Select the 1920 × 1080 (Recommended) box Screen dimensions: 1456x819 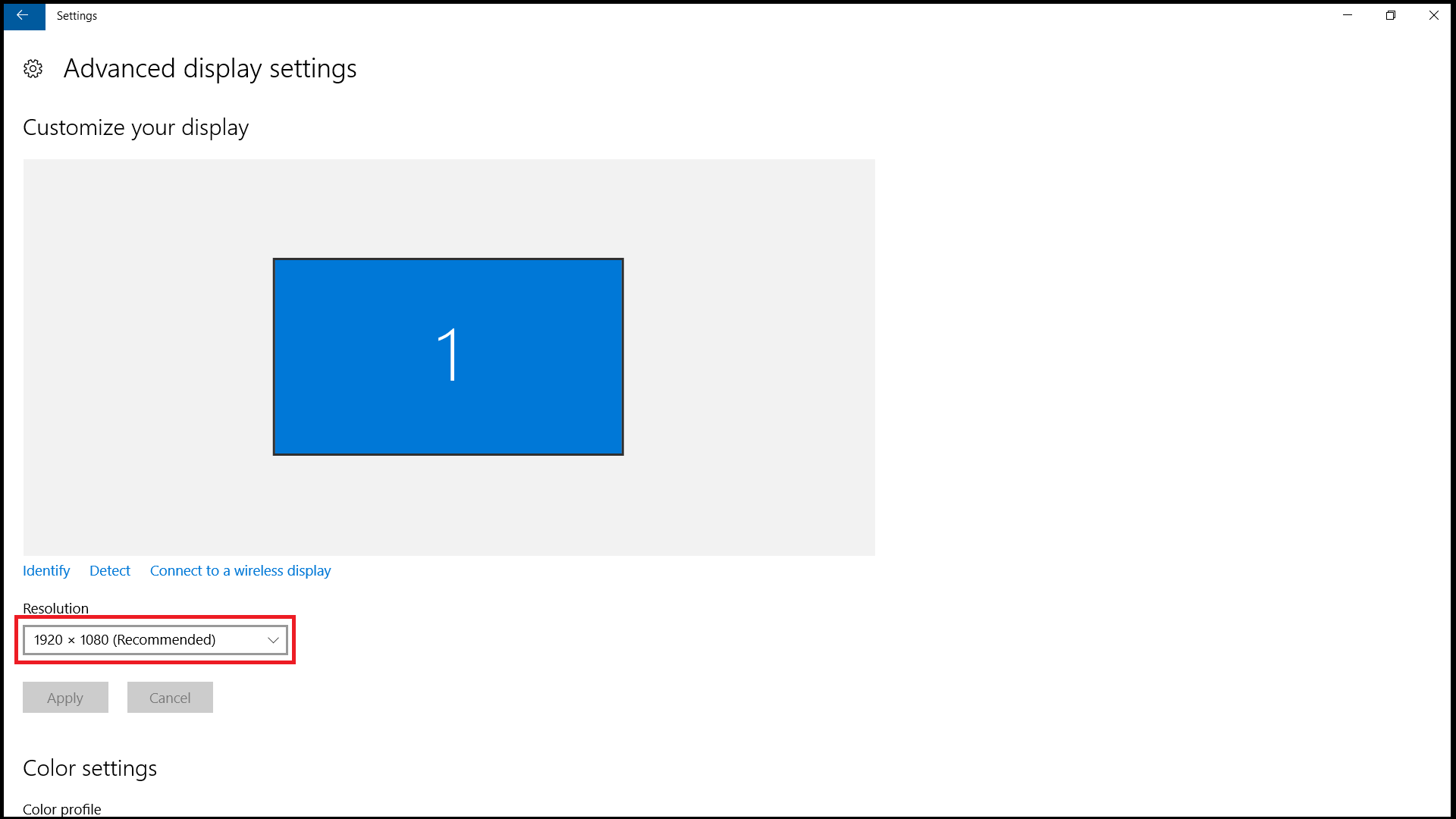[x=155, y=639]
